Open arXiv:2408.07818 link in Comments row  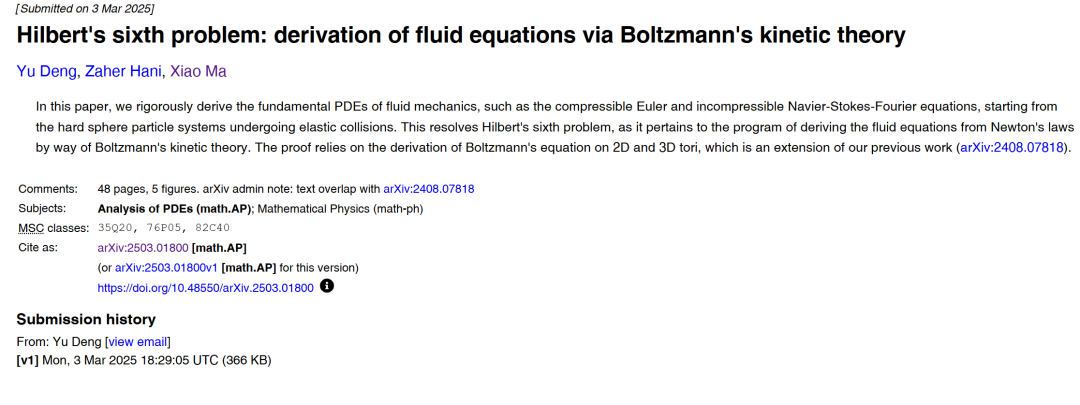(428, 188)
